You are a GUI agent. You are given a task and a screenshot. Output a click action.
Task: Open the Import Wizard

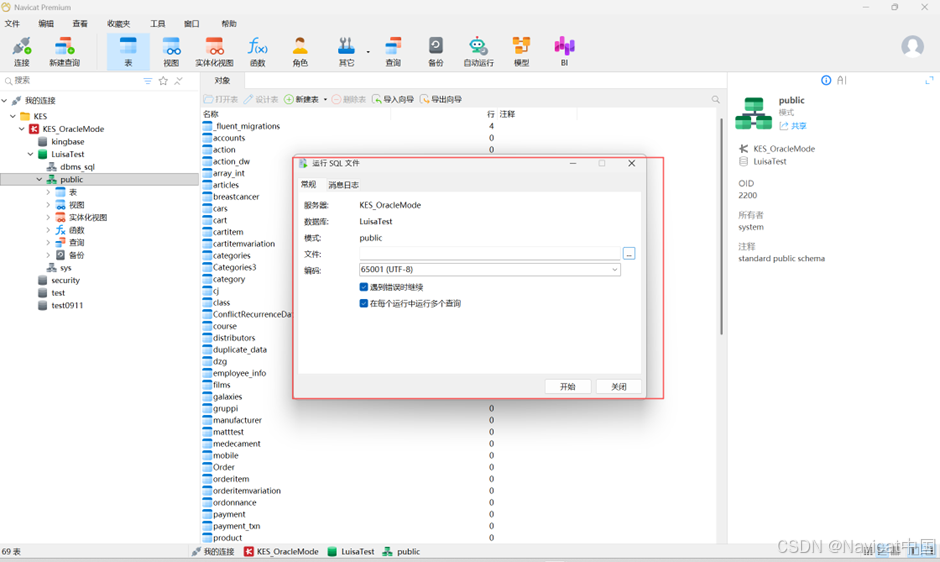393,100
